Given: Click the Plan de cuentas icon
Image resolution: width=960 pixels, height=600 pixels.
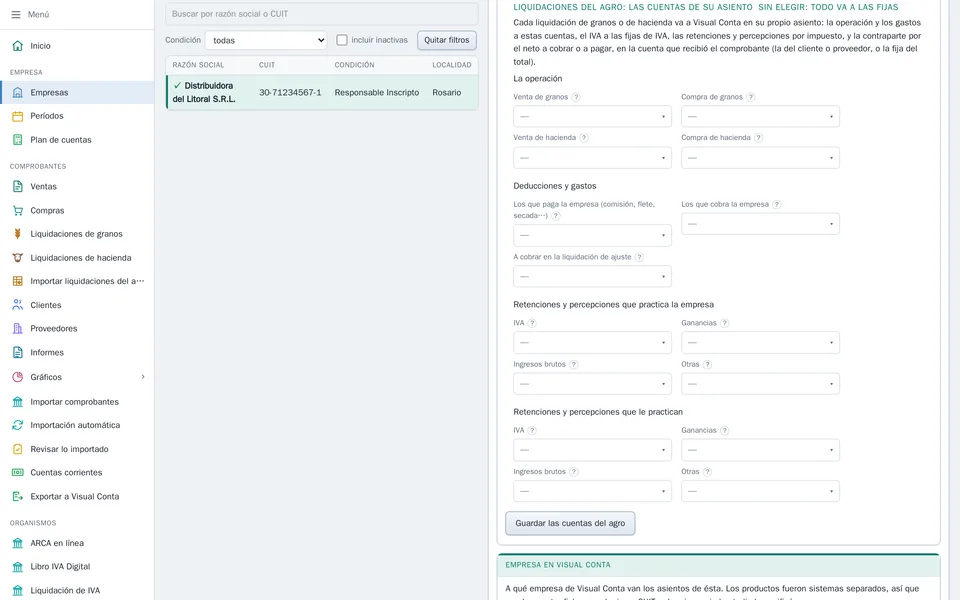Looking at the screenshot, I should [x=18, y=140].
